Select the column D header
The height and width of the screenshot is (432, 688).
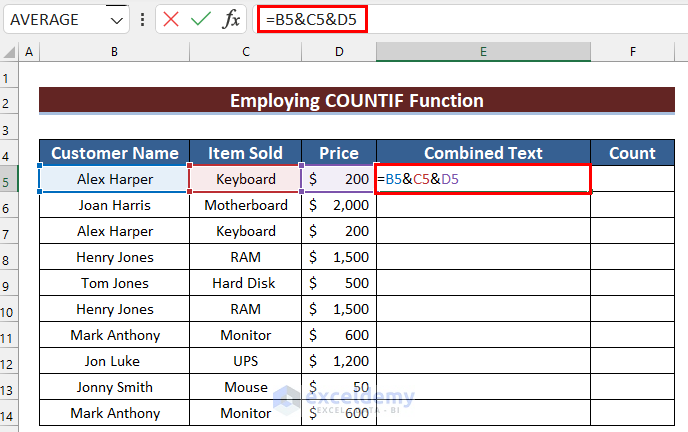pyautogui.click(x=339, y=52)
